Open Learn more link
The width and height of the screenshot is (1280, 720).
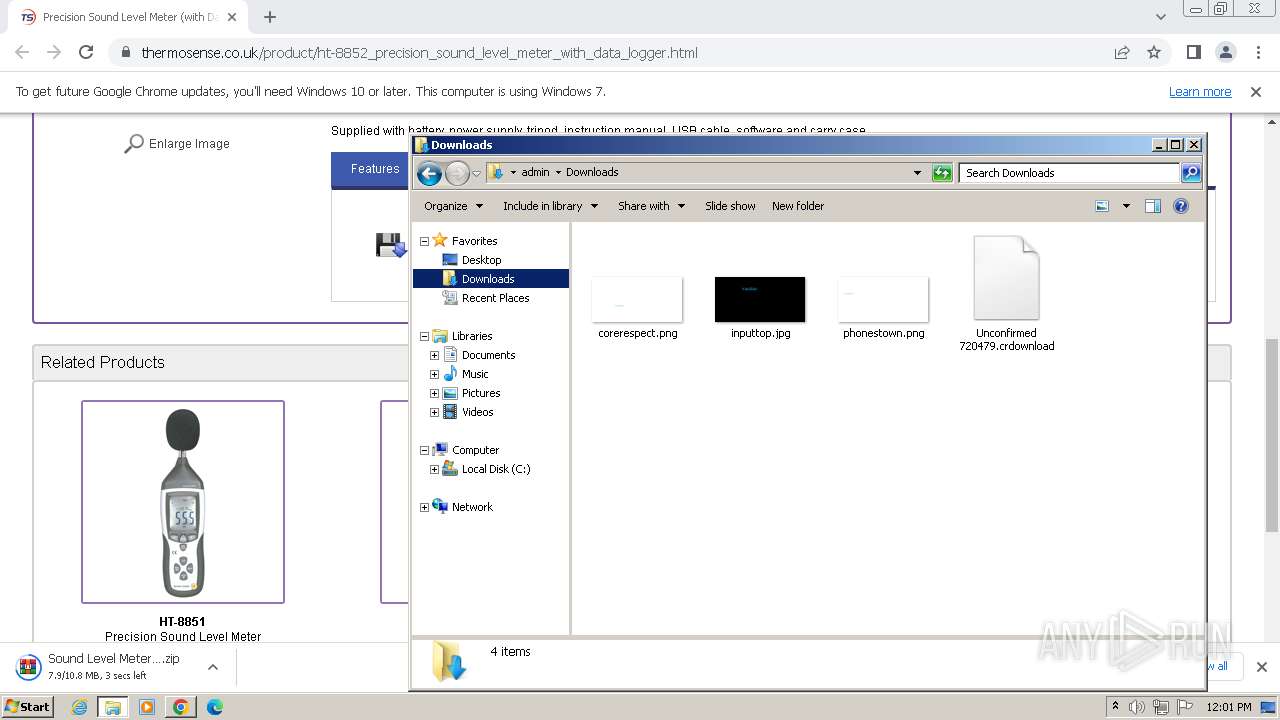(1200, 92)
